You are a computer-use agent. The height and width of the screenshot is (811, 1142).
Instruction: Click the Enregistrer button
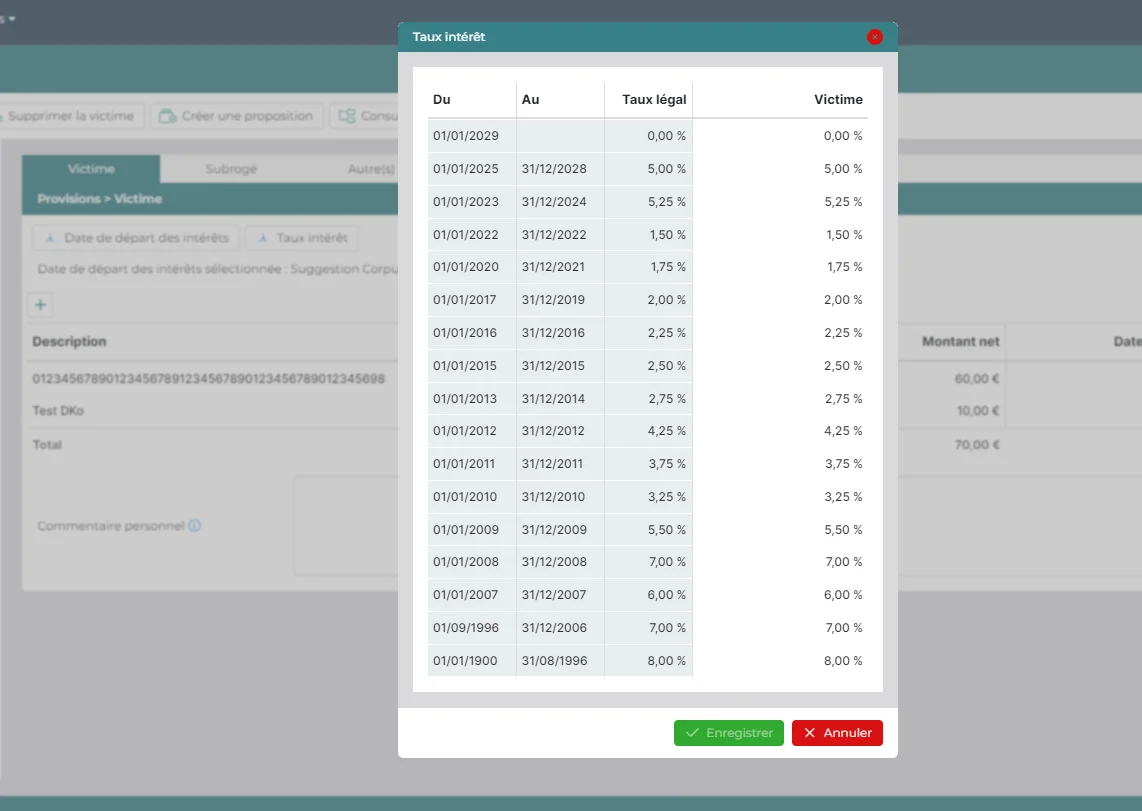[x=728, y=733]
